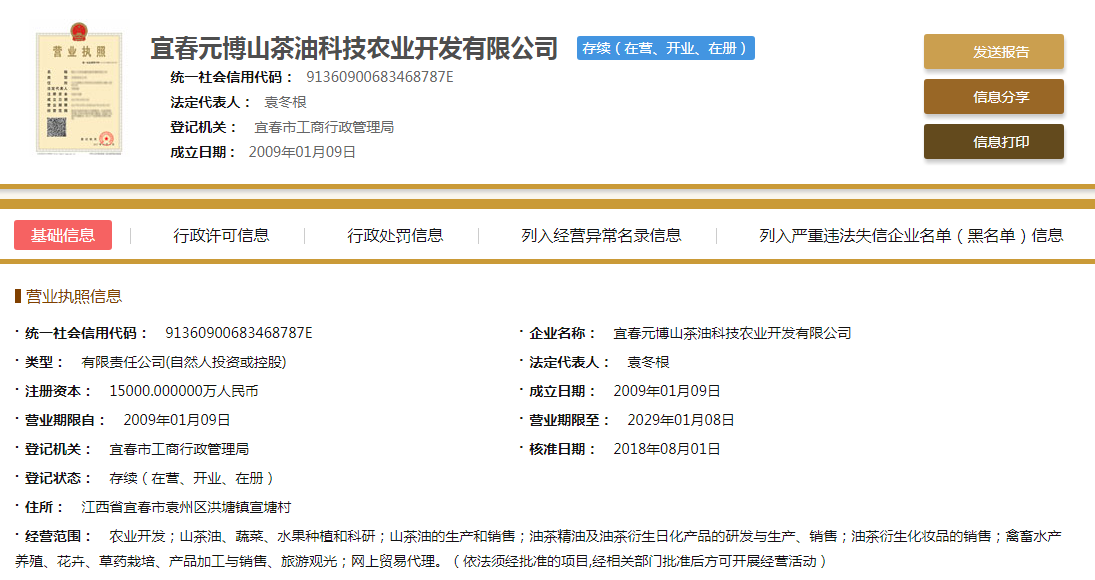The image size is (1095, 580).
Task: Switch to the 行政许可信息 tab
Action: (221, 236)
